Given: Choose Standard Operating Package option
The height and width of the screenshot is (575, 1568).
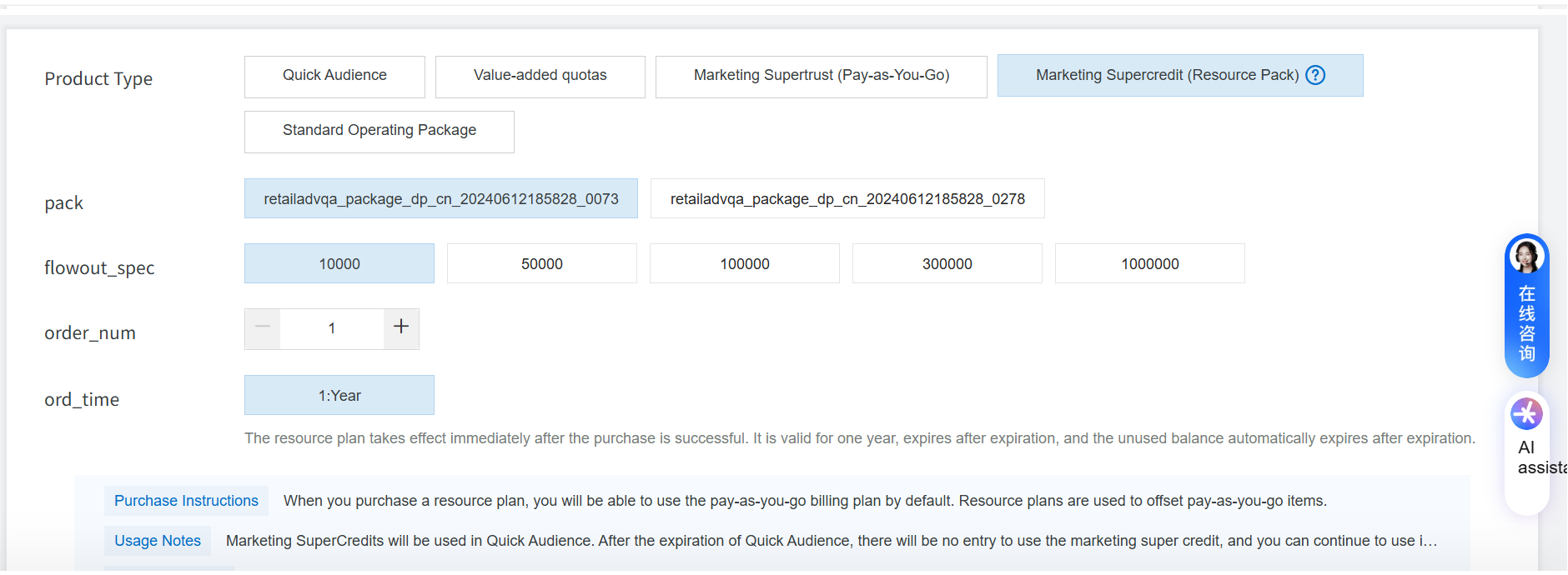Looking at the screenshot, I should (x=379, y=131).
